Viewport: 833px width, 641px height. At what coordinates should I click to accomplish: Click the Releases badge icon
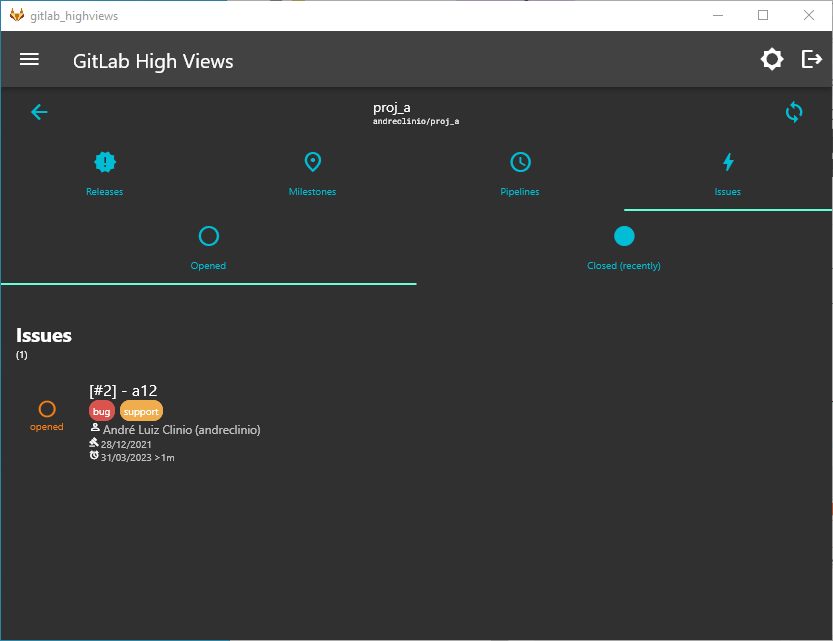[x=105, y=162]
